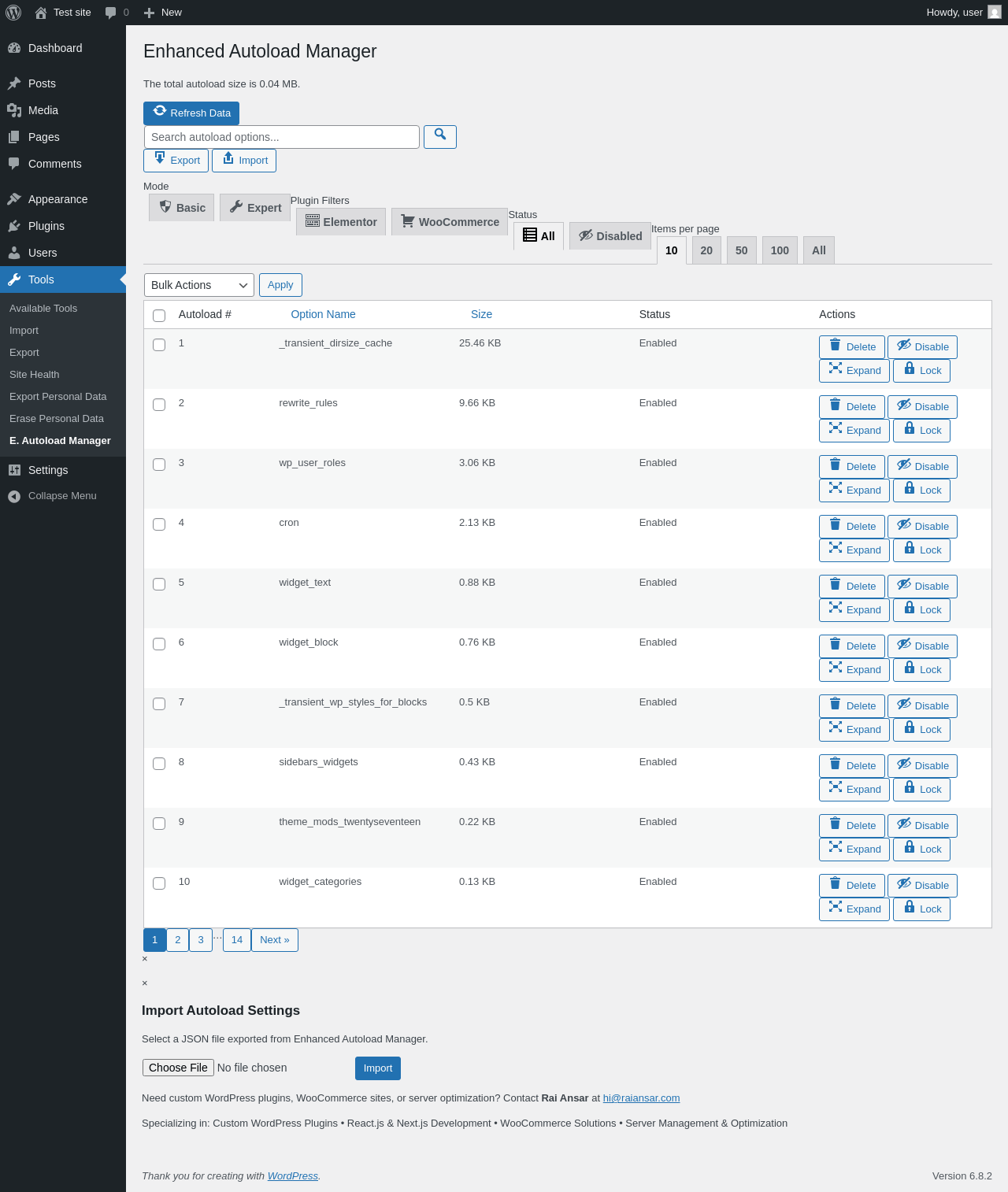Show 100 items per page

tap(780, 250)
